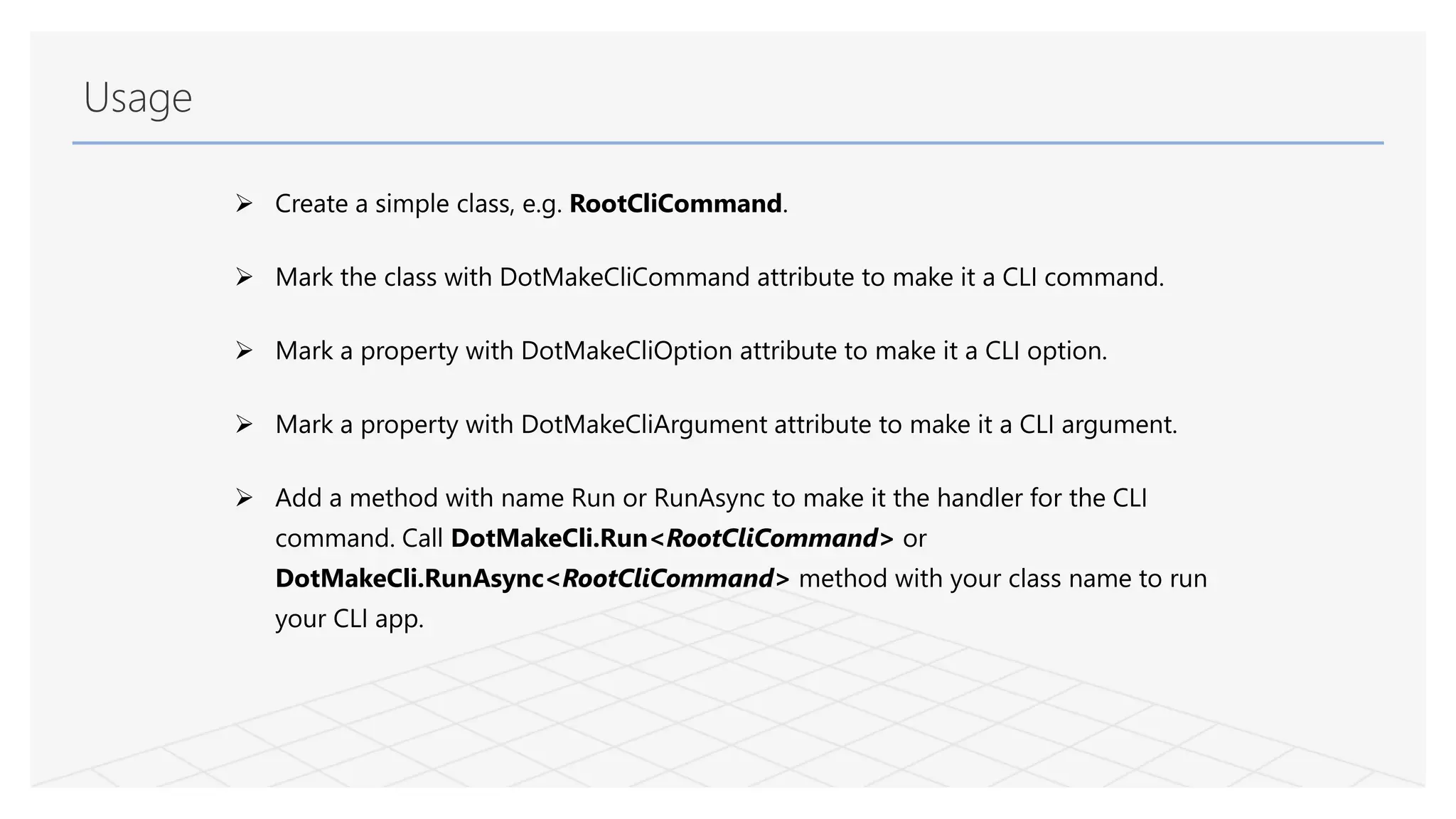The width and height of the screenshot is (1456, 819).
Task: Click the bold 'RootCliCommand' text in first bullet
Action: pyautogui.click(x=675, y=204)
